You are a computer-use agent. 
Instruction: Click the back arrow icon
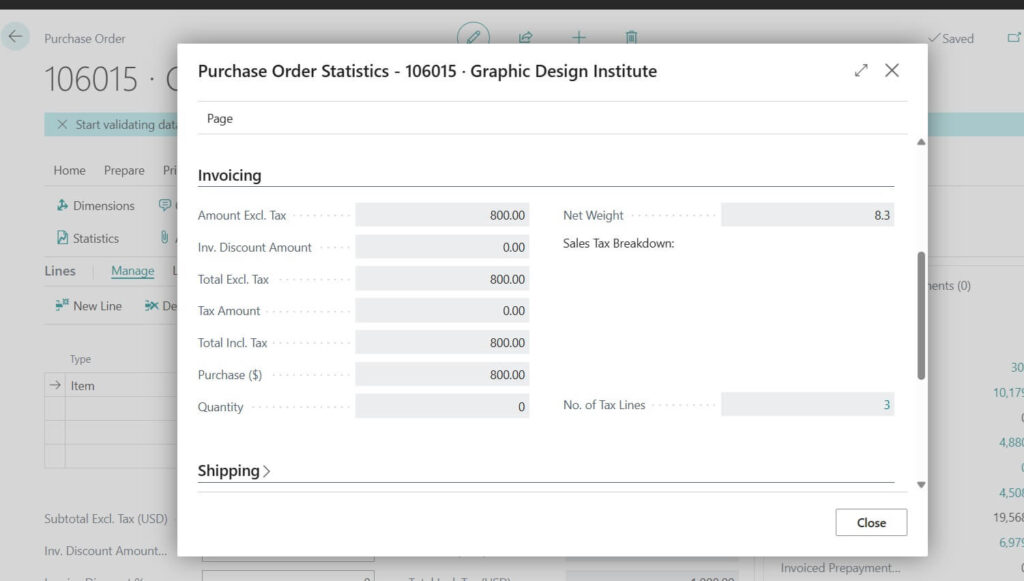15,37
